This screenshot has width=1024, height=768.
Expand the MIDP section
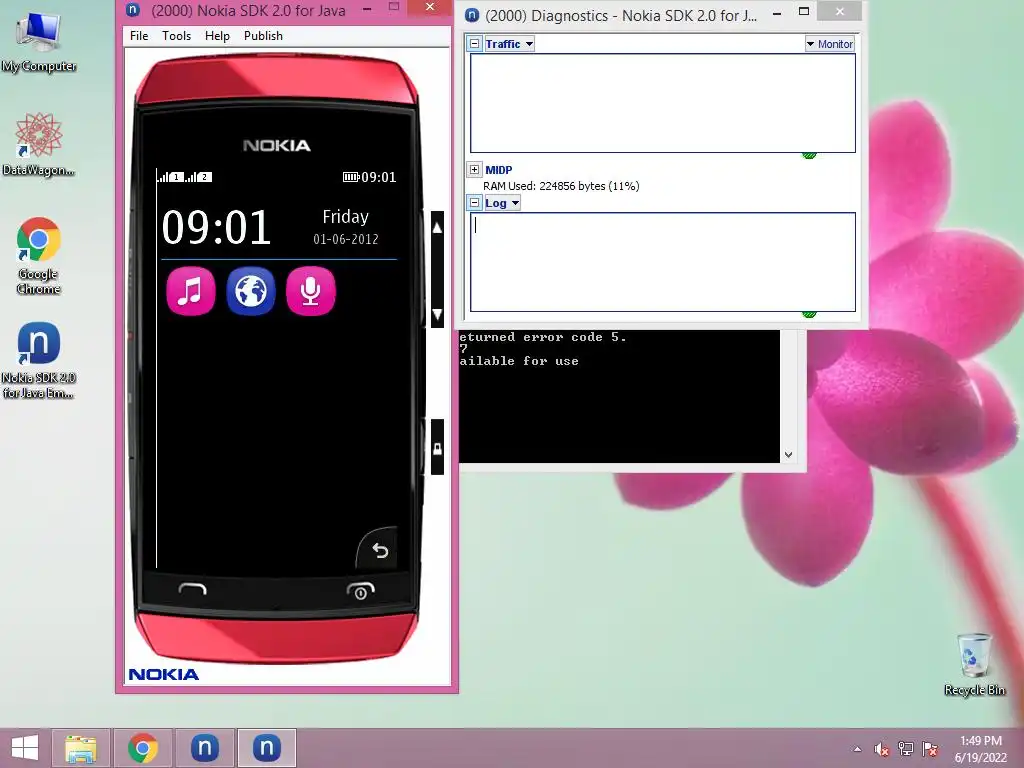(x=475, y=170)
